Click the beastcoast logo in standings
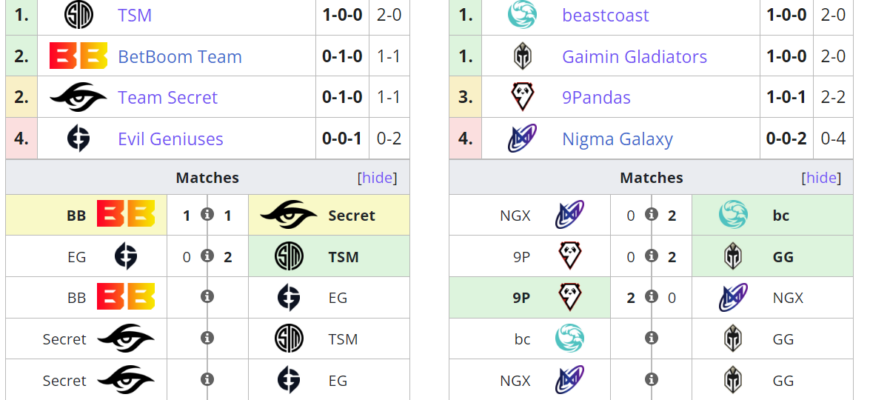The width and height of the screenshot is (870, 400). (522, 15)
